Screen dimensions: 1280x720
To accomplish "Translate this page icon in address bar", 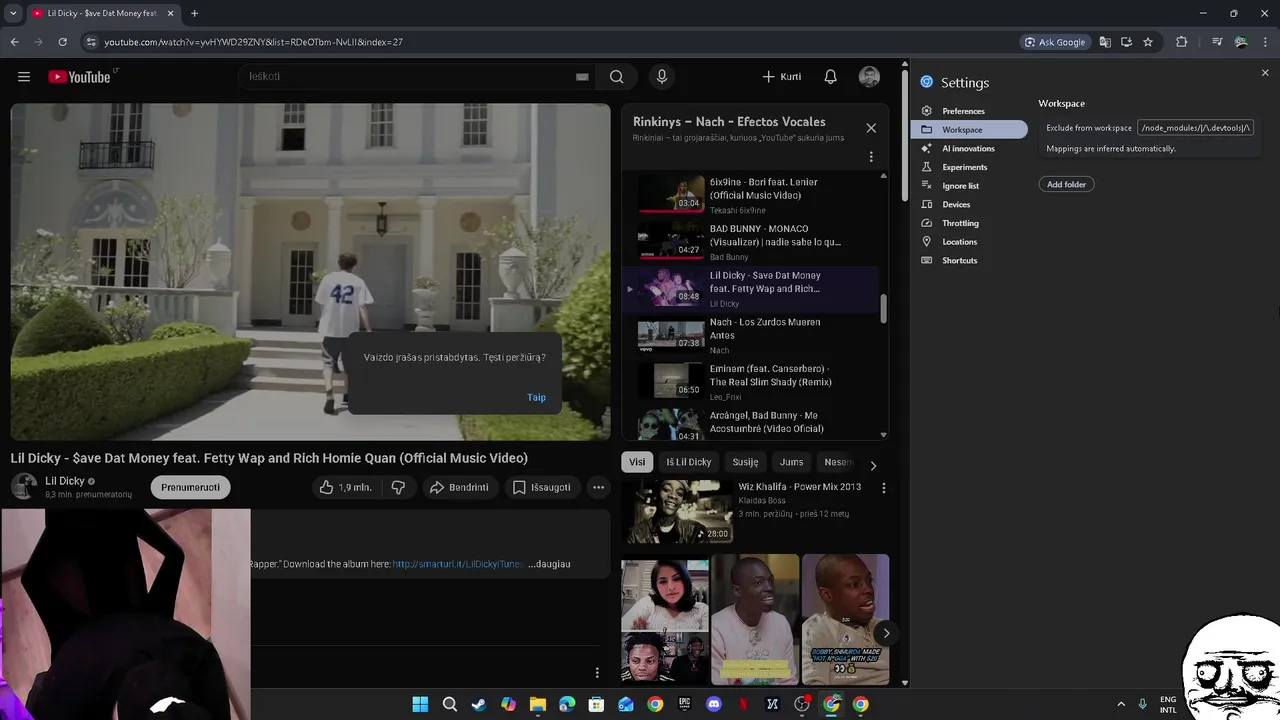I will tap(1105, 42).
